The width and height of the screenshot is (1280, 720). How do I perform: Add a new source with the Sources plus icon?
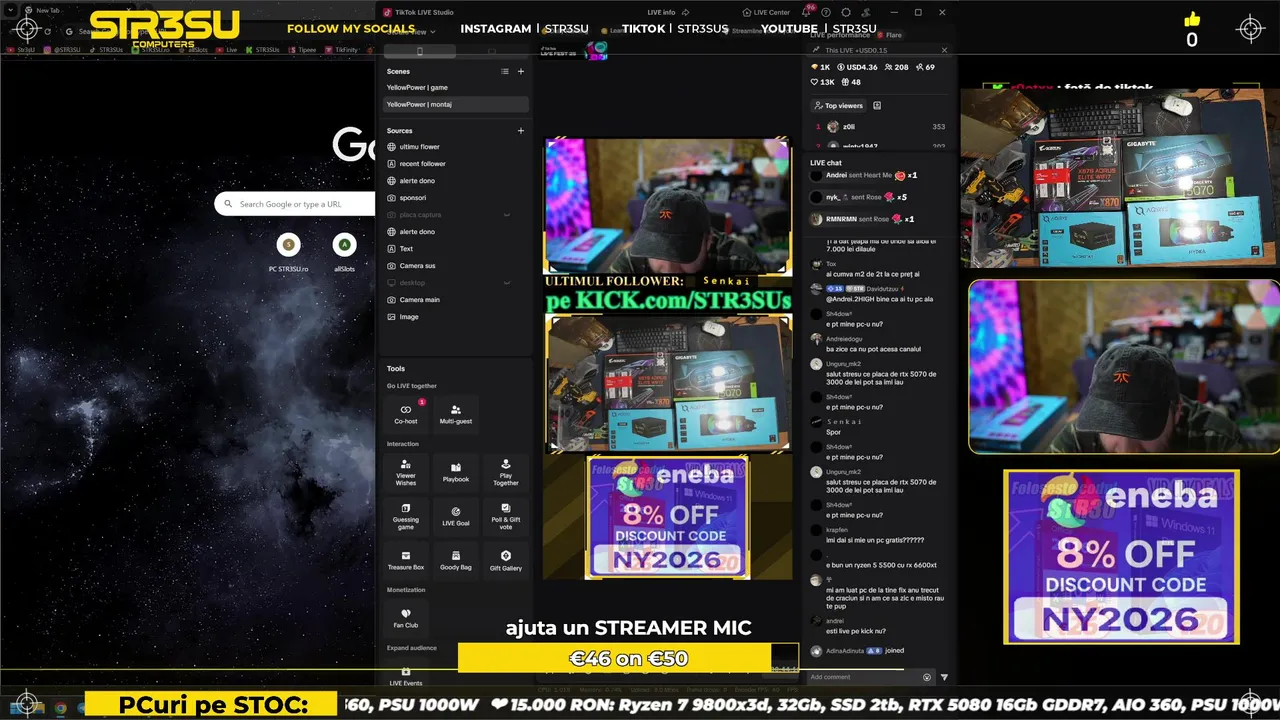tap(520, 131)
